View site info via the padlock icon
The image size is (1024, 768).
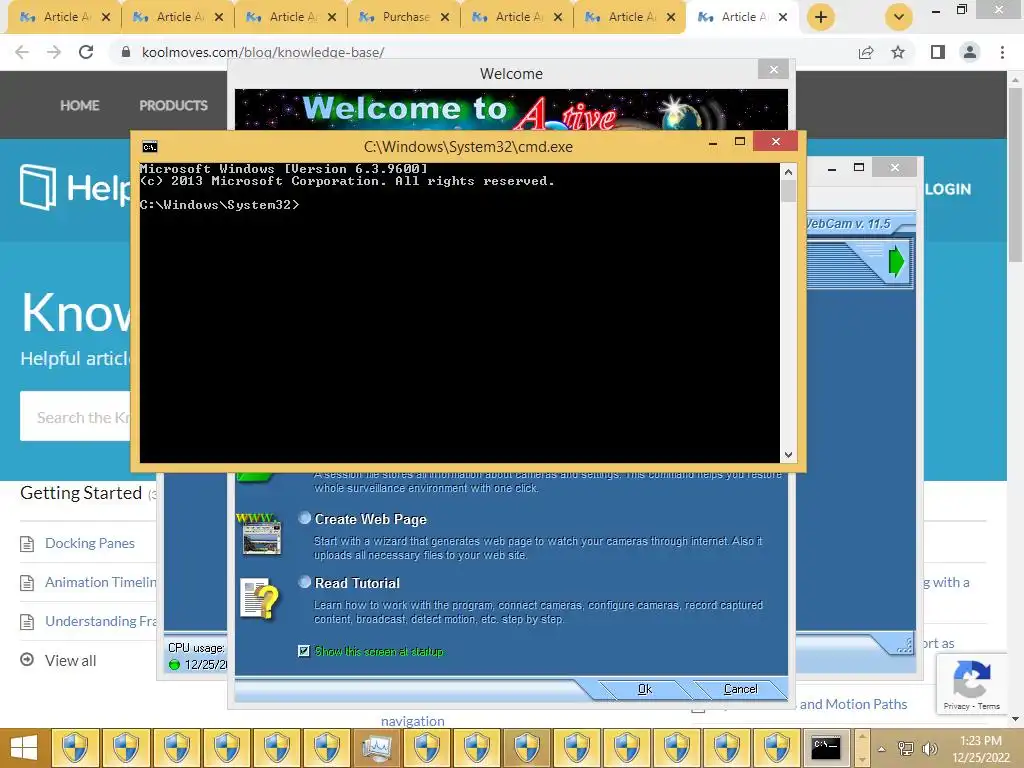125,52
